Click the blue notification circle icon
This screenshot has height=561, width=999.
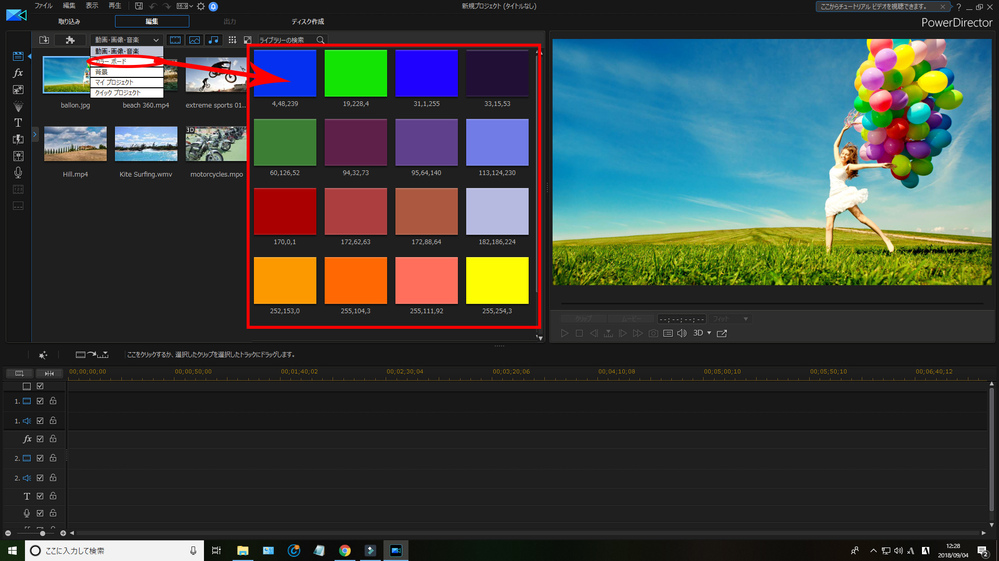(213, 6)
